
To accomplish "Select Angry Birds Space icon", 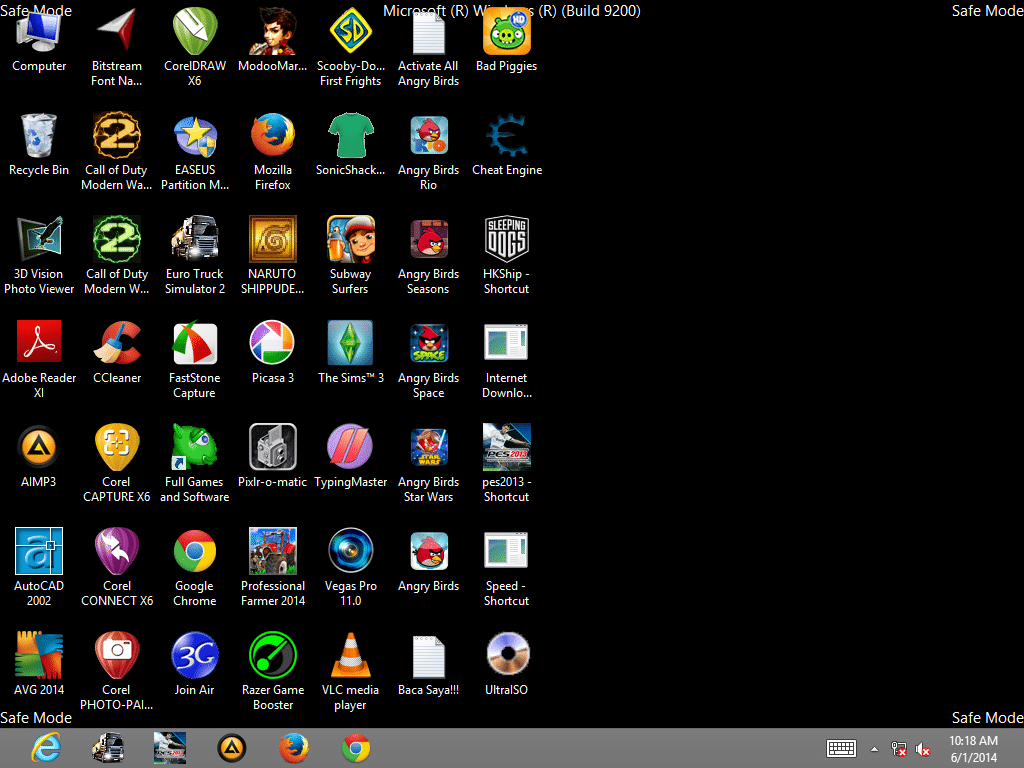I will (x=428, y=343).
